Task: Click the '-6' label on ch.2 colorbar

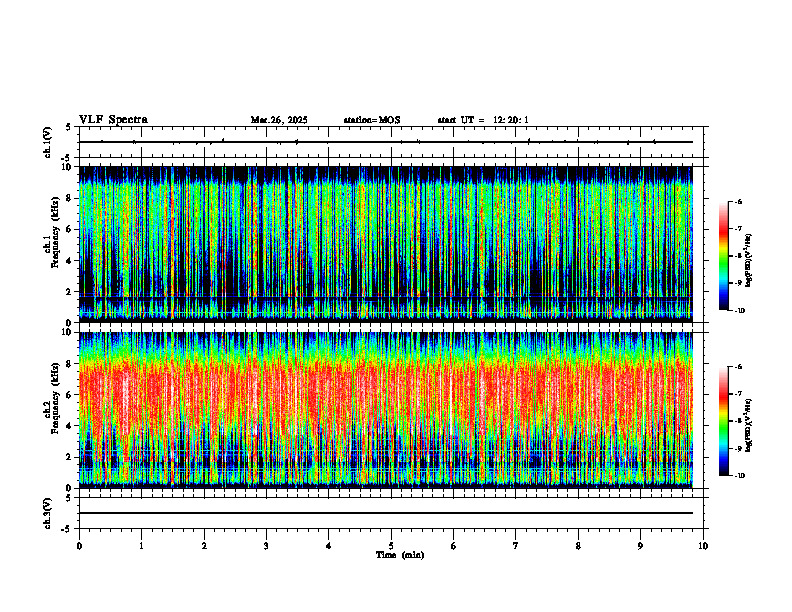Action: click(x=738, y=367)
